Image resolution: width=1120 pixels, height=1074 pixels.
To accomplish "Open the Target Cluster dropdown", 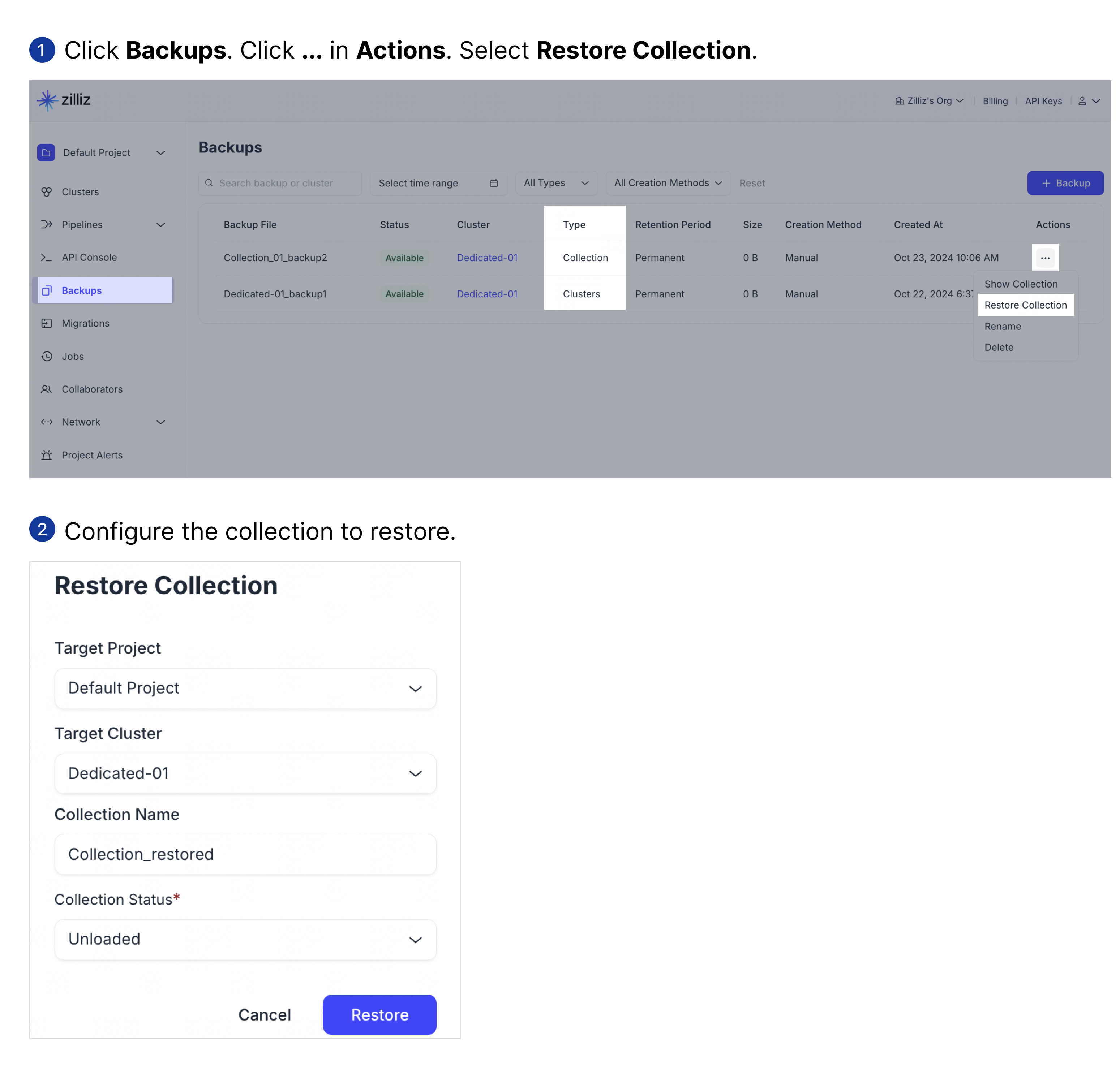I will point(245,773).
